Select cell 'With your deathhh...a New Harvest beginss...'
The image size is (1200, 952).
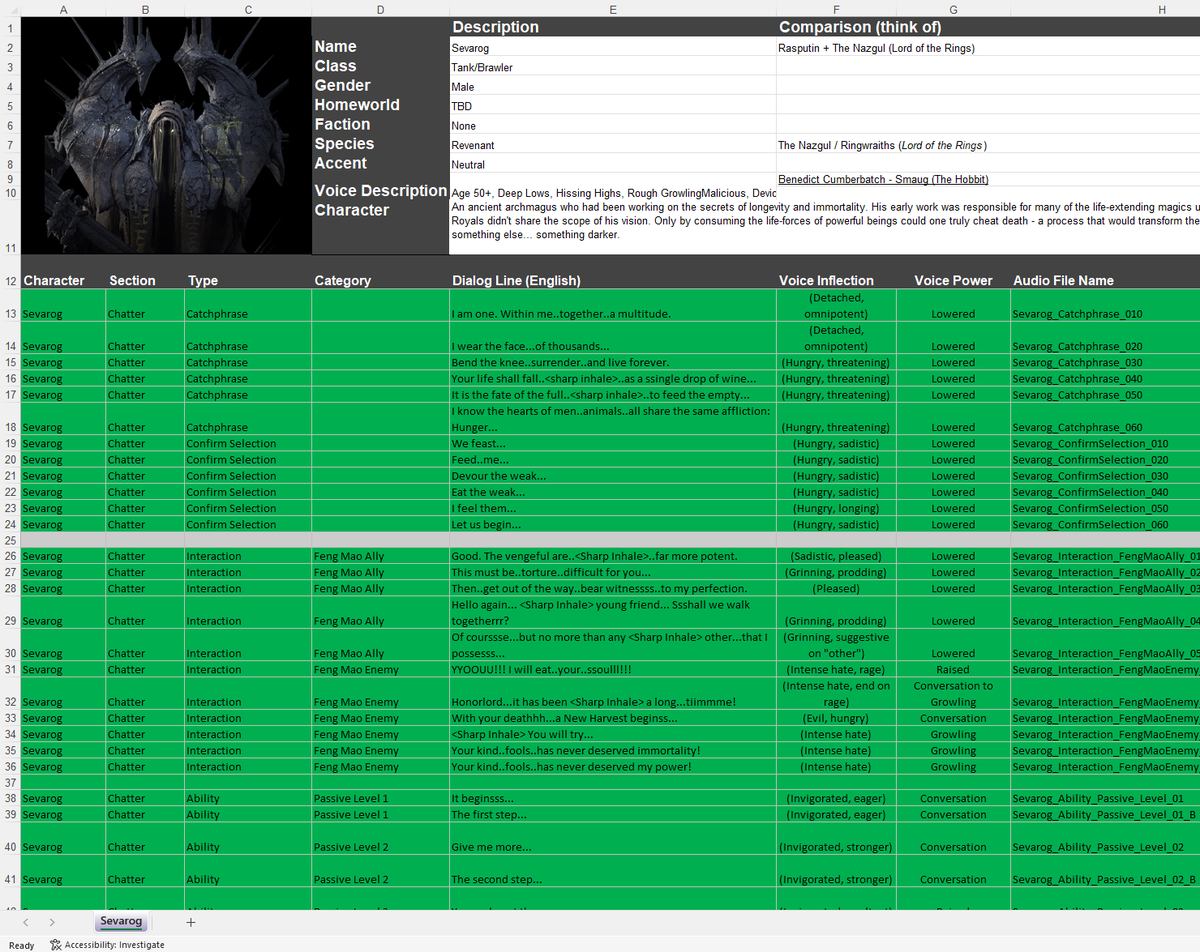[612, 718]
